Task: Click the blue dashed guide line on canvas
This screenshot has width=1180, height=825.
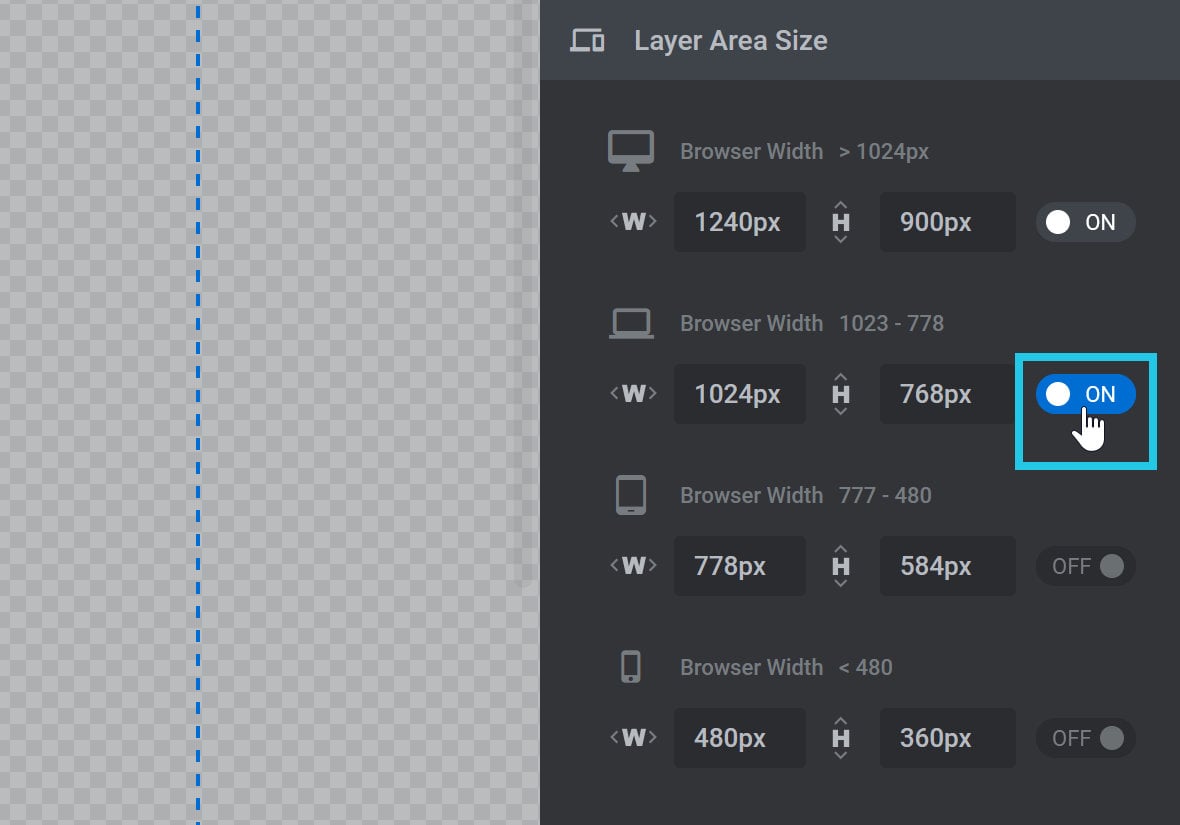Action: tap(198, 412)
